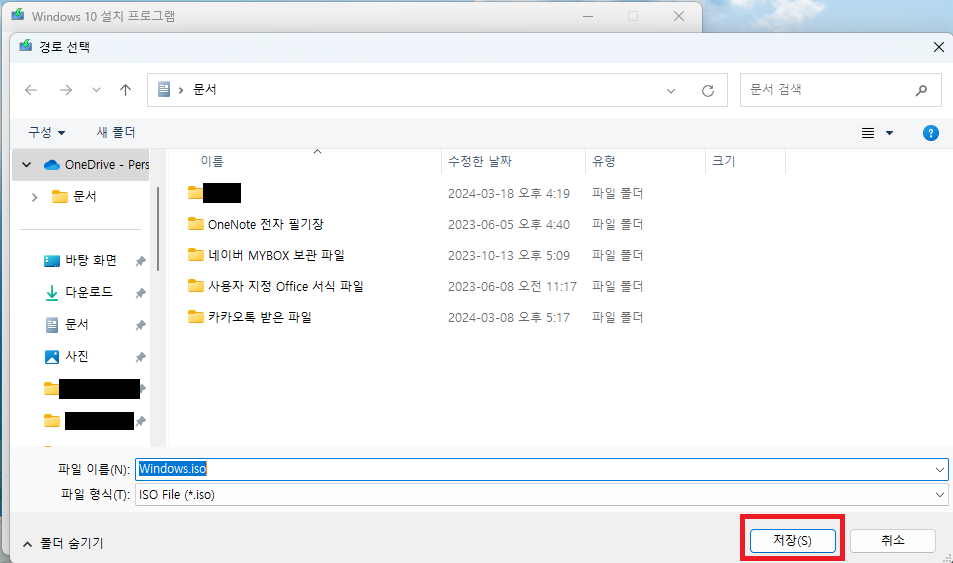Expand the address bar history dropdown
The image size is (953, 563).
pos(671,91)
